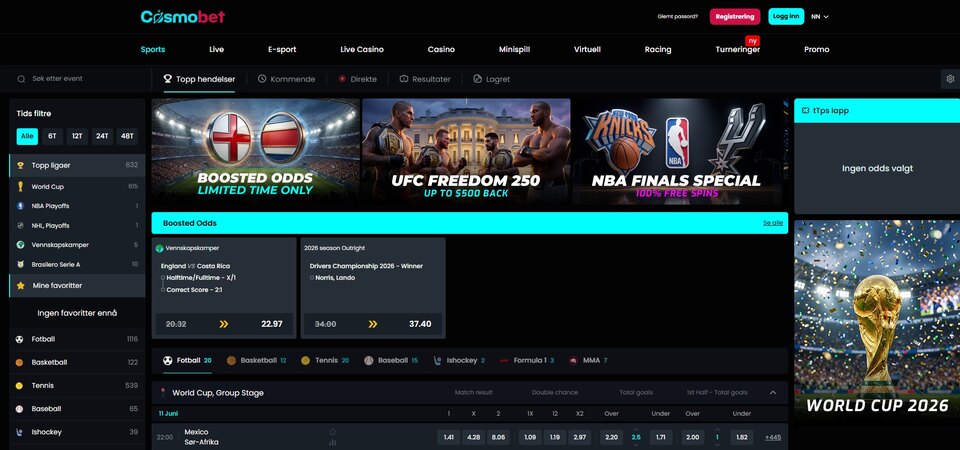Open the NBA Finals Special banner
Viewport: 960px width, 450px height.
[x=677, y=152]
